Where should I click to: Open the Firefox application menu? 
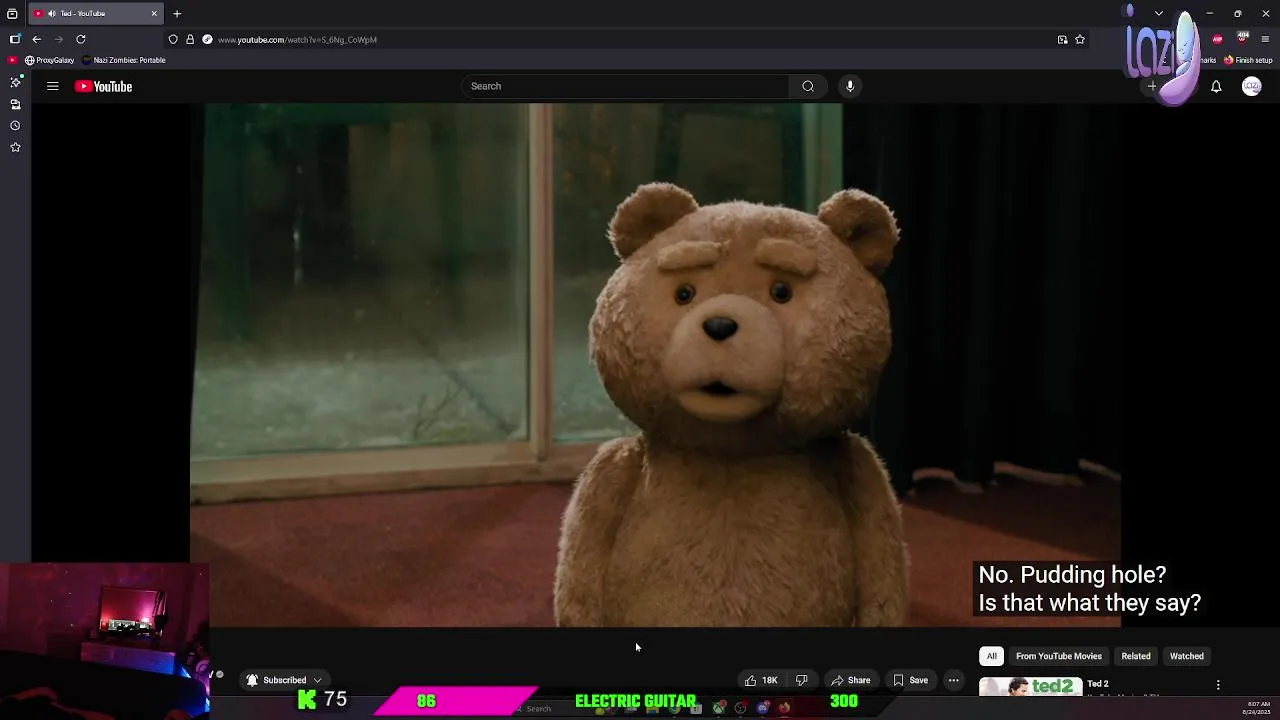tap(1265, 39)
